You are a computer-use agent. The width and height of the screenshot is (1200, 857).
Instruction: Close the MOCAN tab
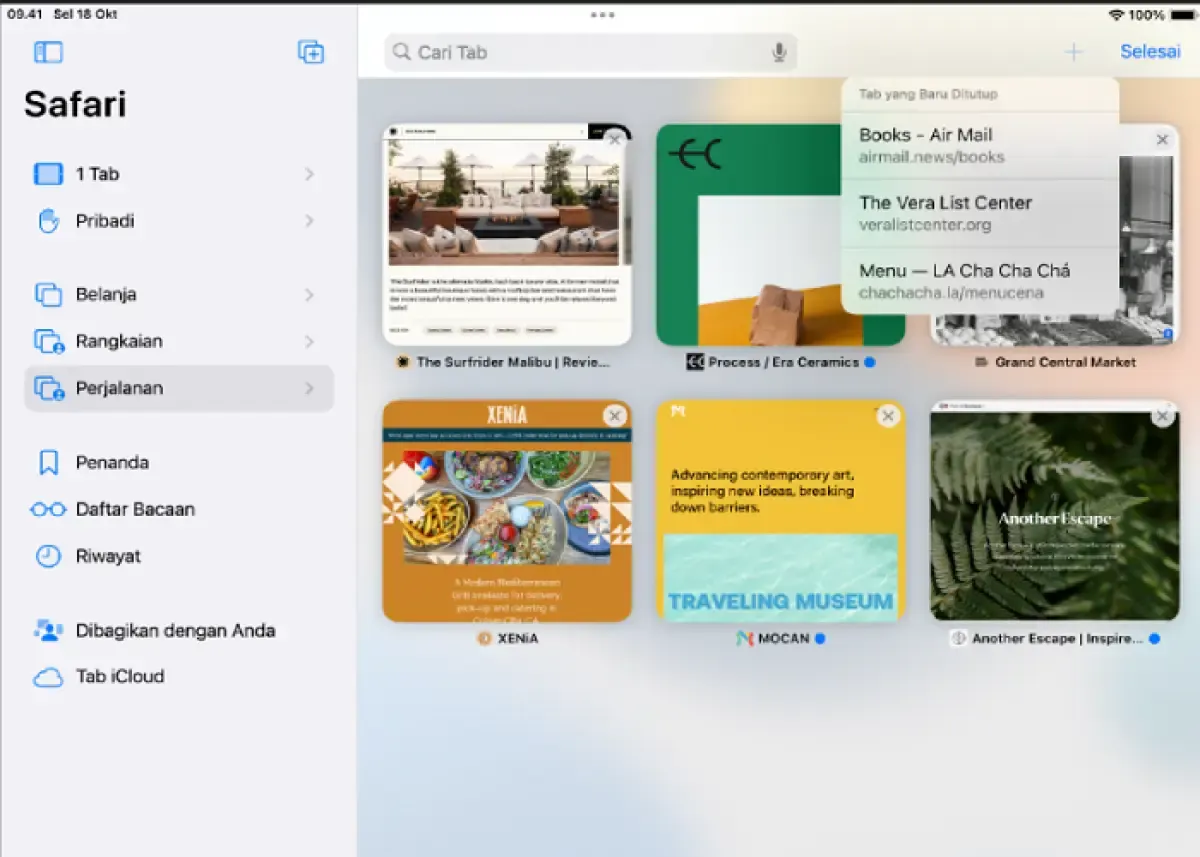[x=888, y=416]
